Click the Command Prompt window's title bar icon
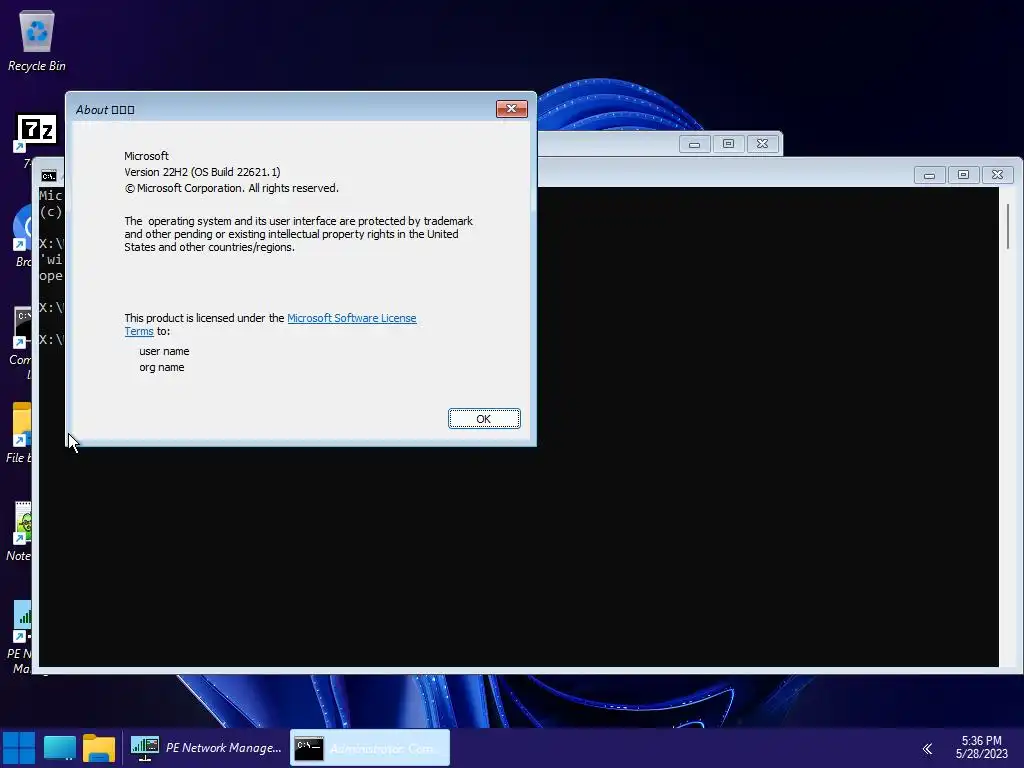 click(x=49, y=176)
